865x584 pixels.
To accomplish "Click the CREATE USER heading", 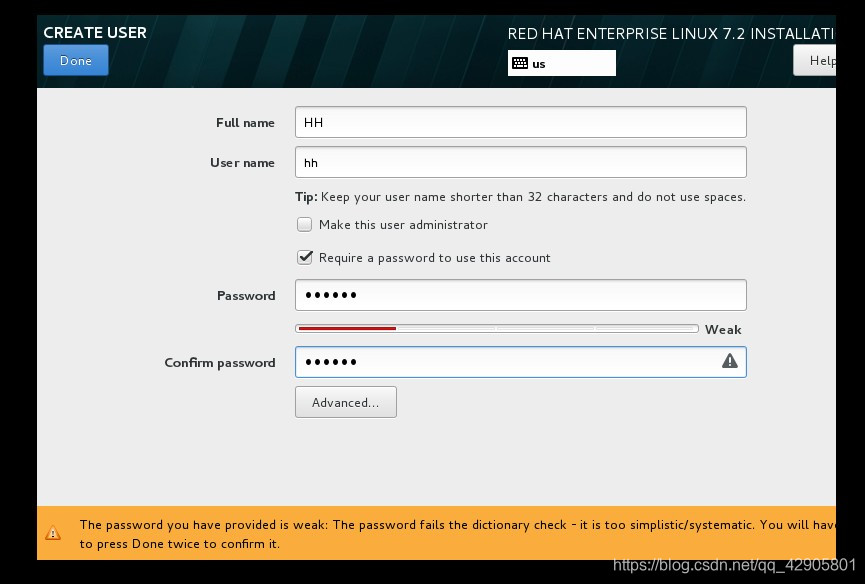I will click(x=95, y=33).
